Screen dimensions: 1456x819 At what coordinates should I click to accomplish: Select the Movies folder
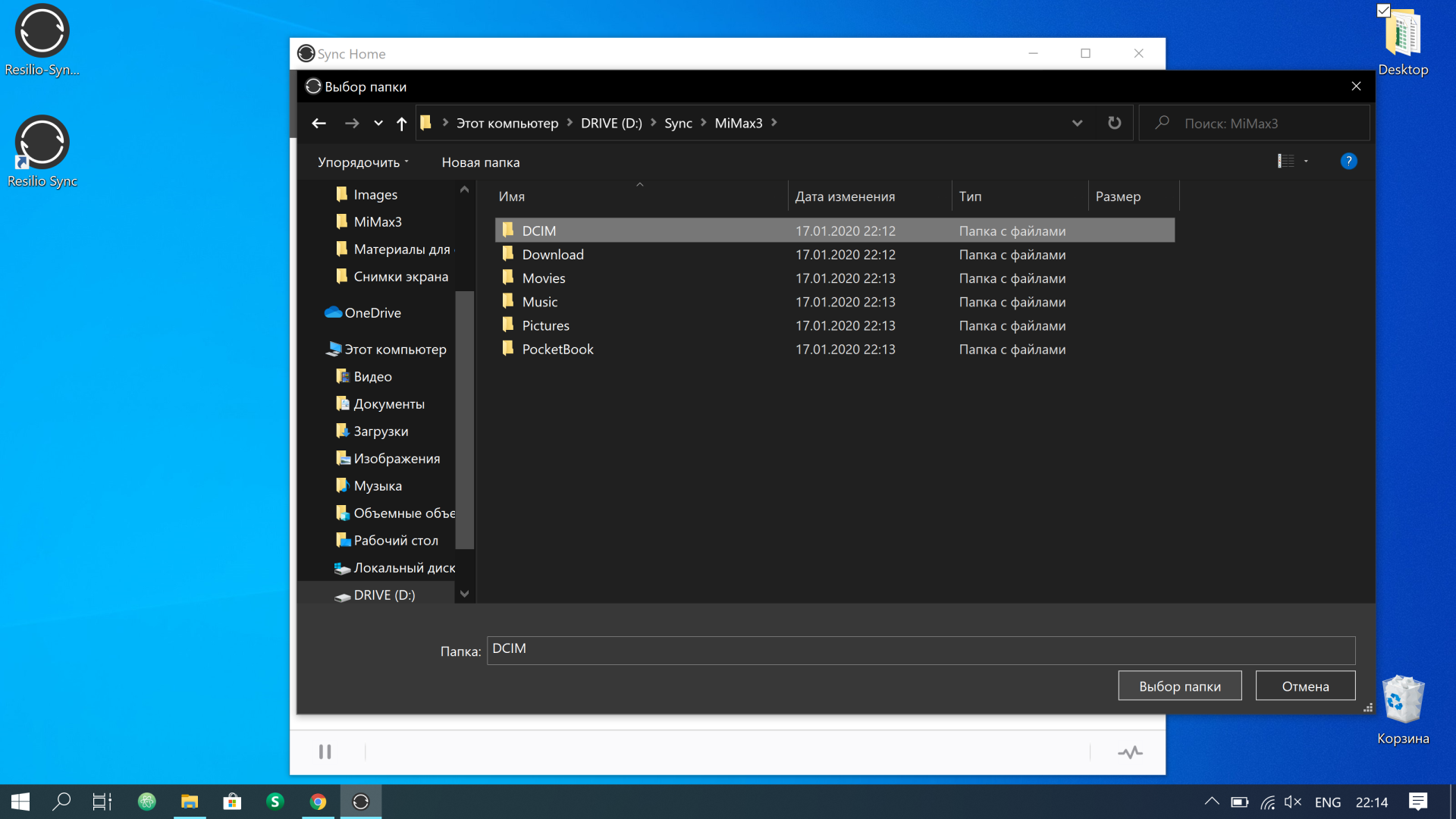[x=834, y=278]
